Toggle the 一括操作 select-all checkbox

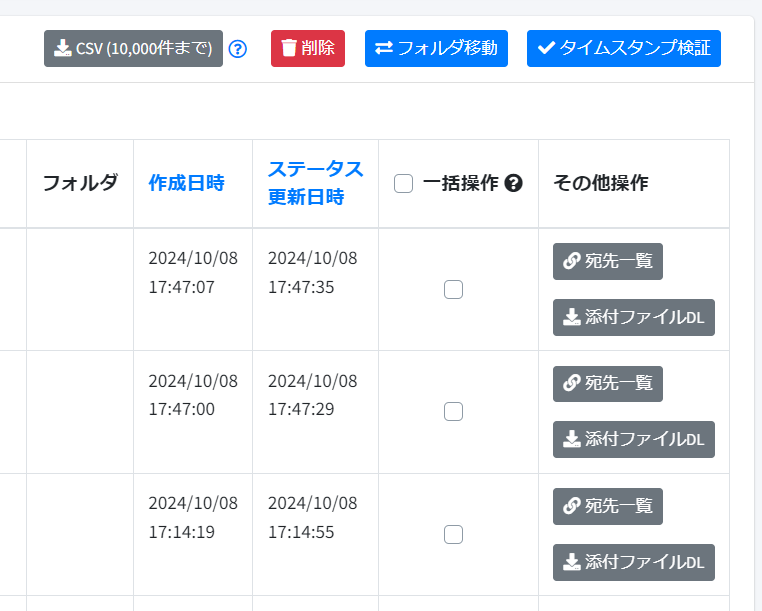404,183
